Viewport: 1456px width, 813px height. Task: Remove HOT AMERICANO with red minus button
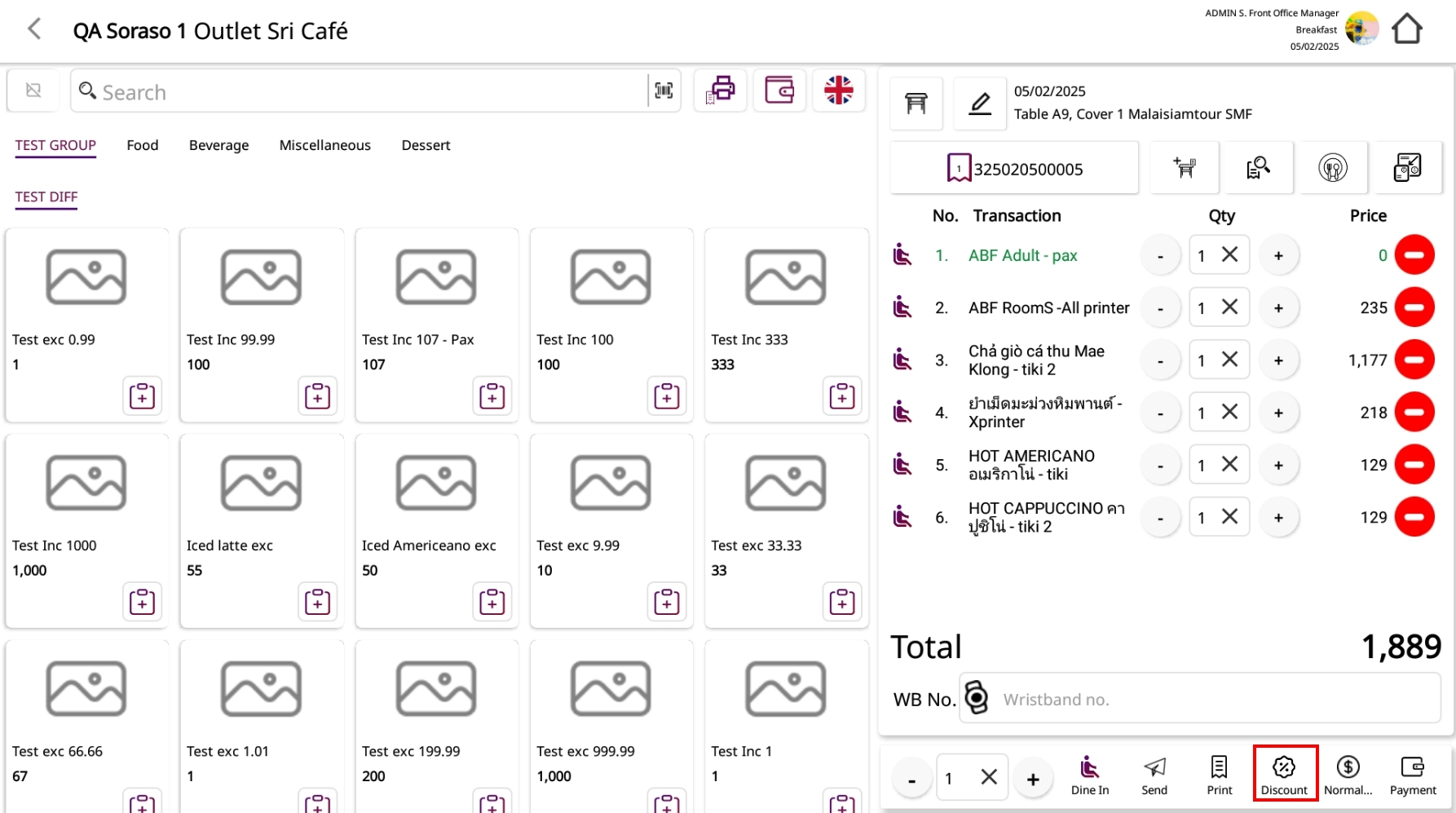(x=1414, y=465)
